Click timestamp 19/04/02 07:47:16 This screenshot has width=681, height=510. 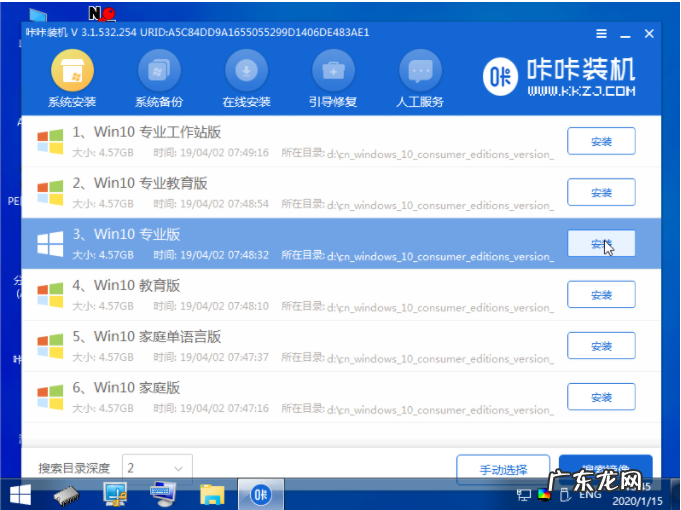[x=225, y=408]
